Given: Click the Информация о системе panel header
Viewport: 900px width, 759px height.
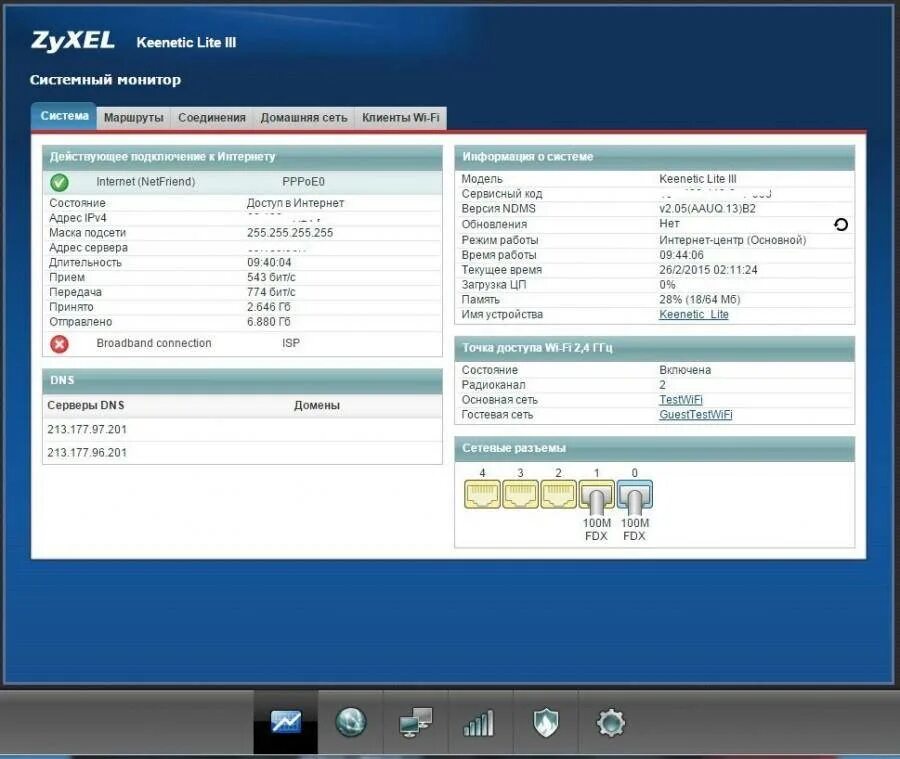Looking at the screenshot, I should pos(654,157).
